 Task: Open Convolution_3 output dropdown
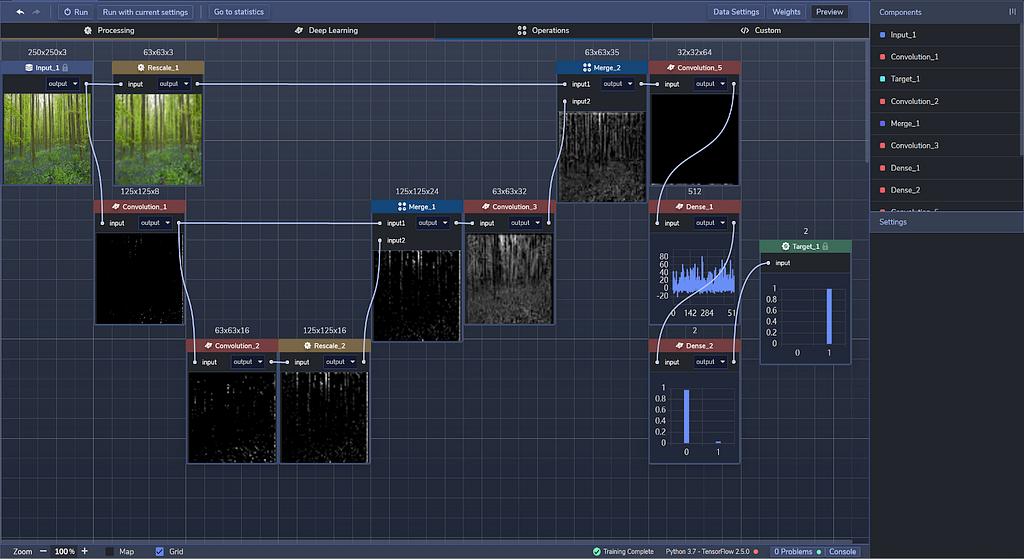point(526,223)
